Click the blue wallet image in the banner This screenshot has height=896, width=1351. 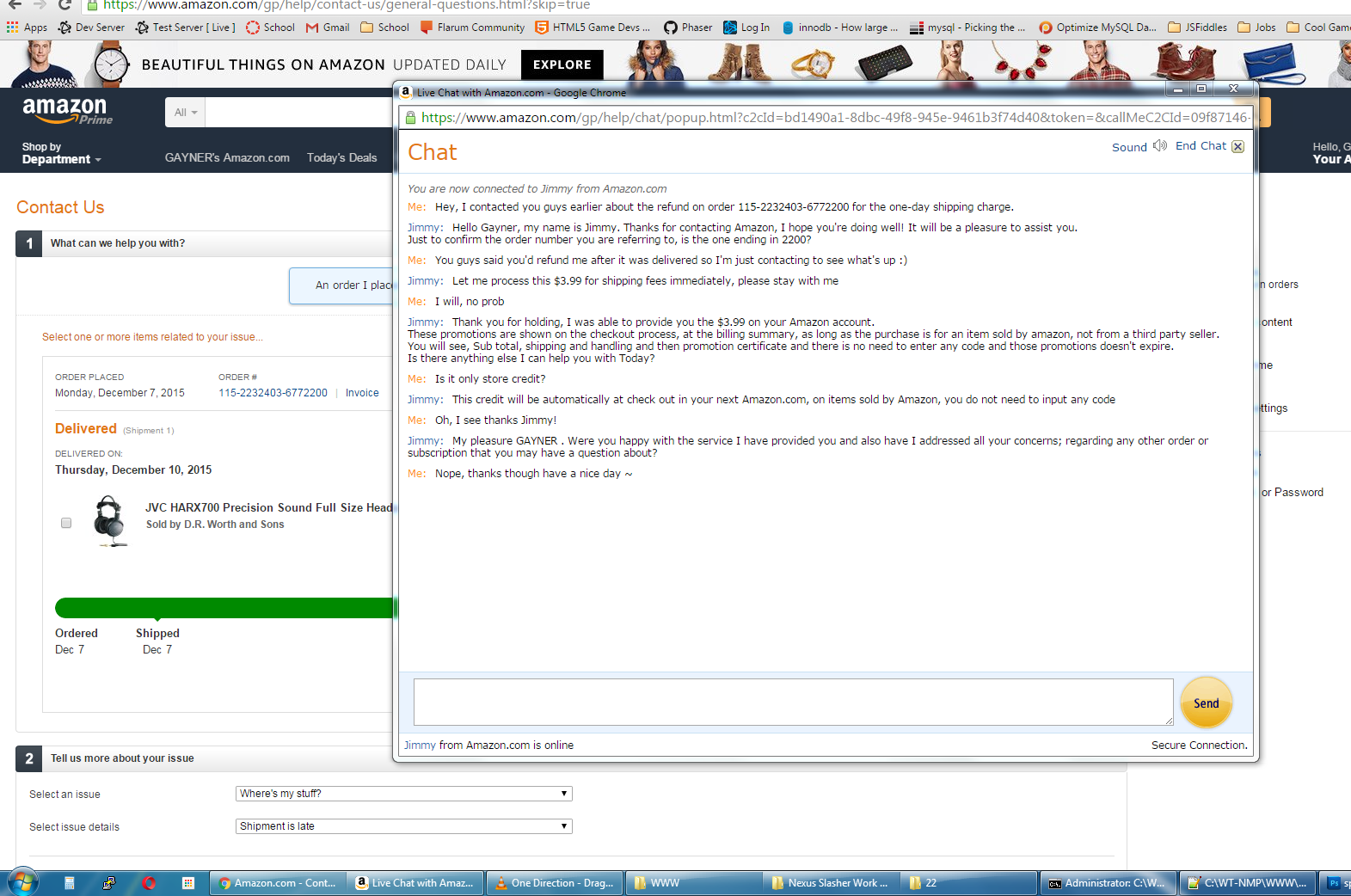pos(1274,64)
